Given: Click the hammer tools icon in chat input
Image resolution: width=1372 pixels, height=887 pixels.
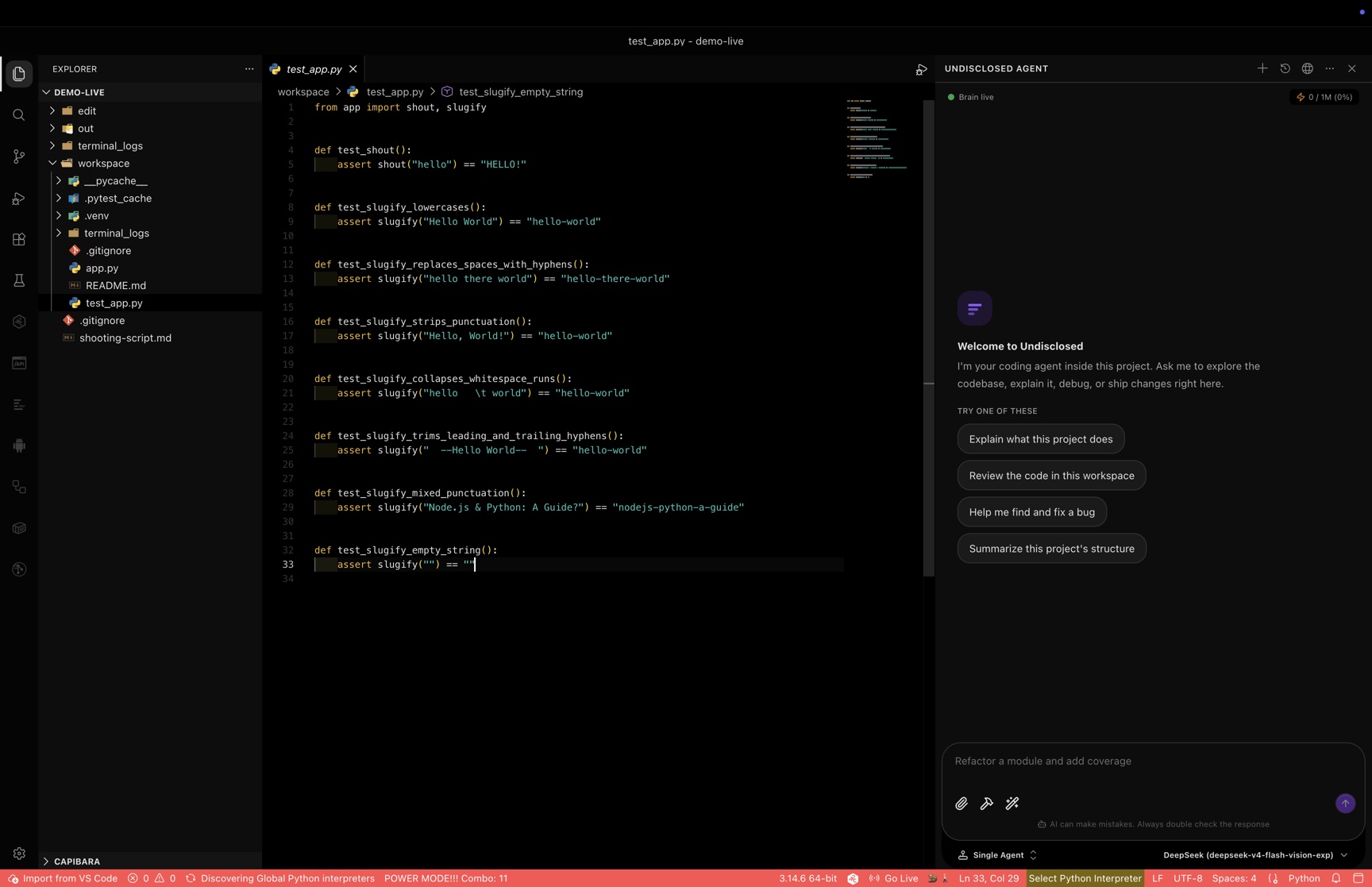Looking at the screenshot, I should [987, 804].
